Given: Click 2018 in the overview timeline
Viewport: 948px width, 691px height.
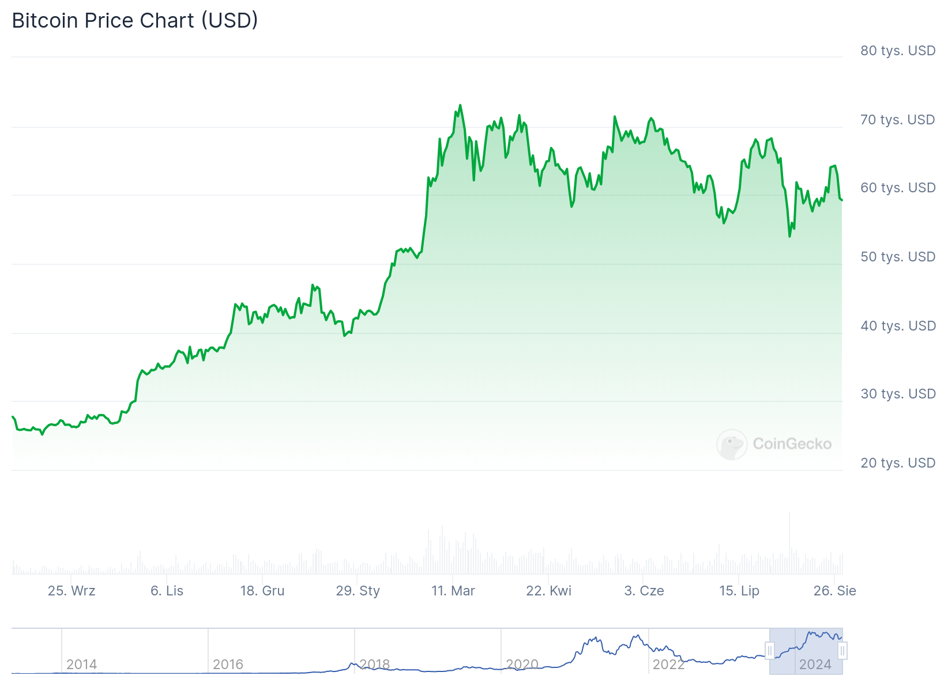Looking at the screenshot, I should 374,664.
